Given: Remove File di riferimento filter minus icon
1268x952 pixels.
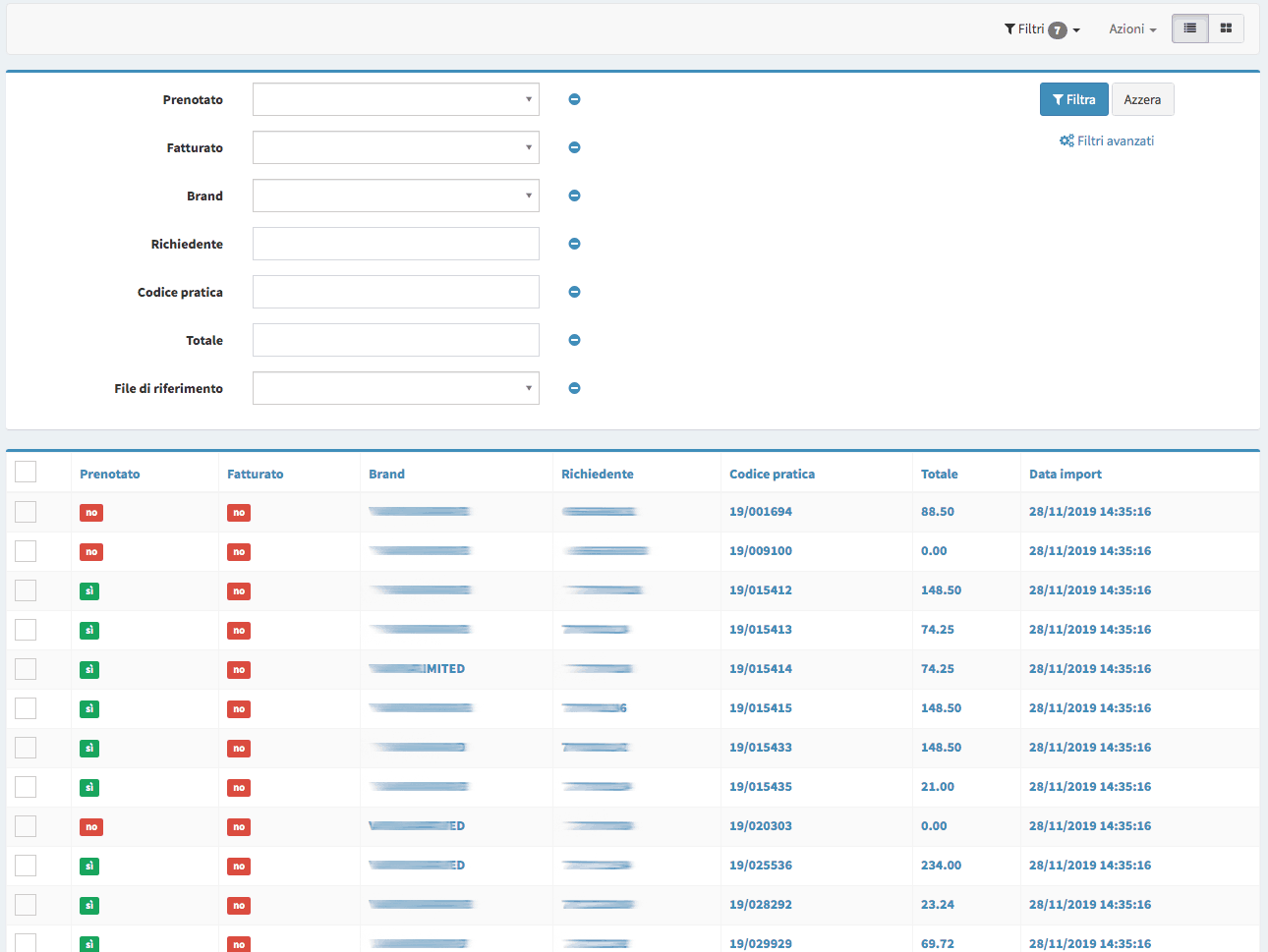Looking at the screenshot, I should [575, 388].
